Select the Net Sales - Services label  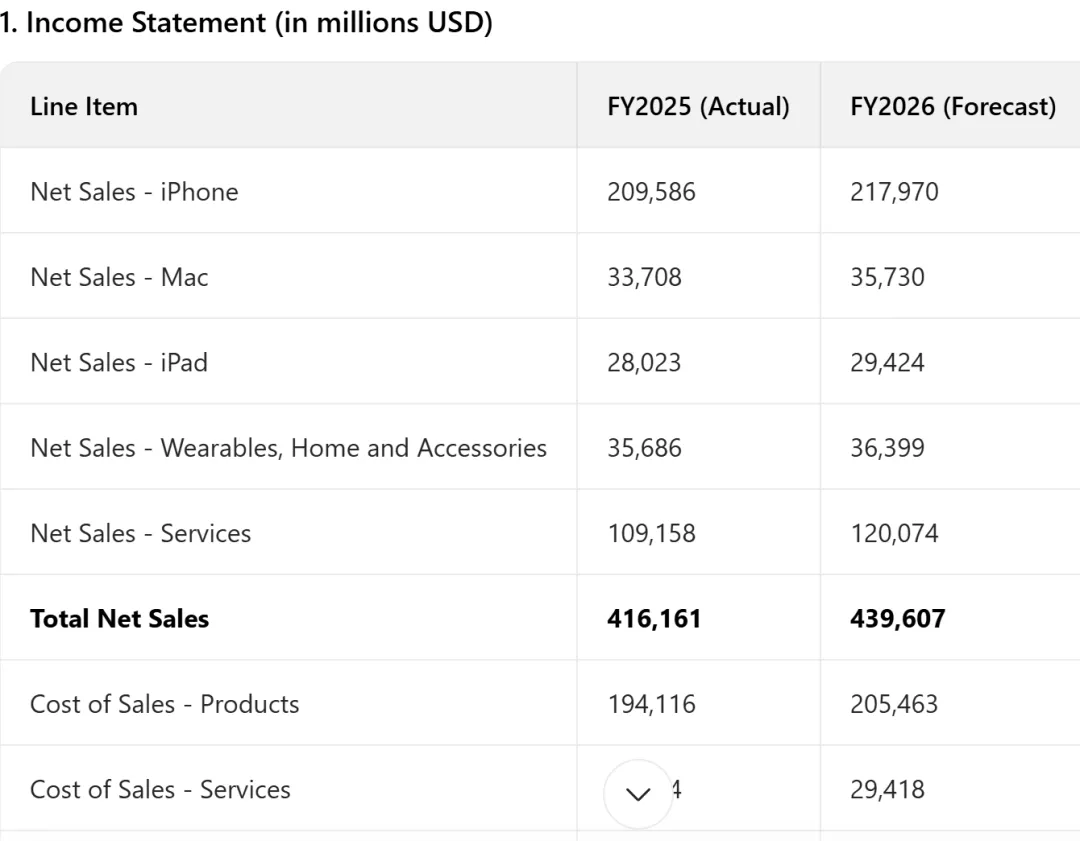pyautogui.click(x=140, y=533)
